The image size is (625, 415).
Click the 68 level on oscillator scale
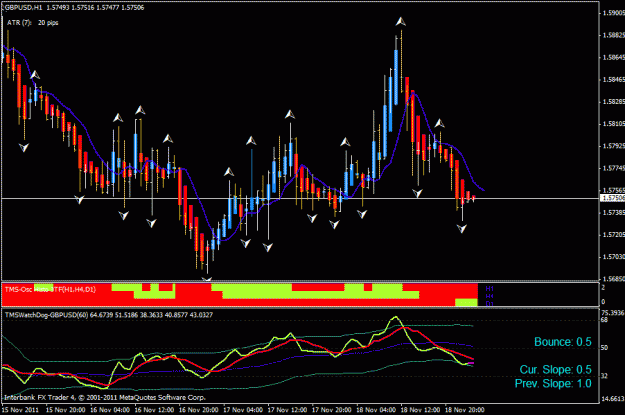point(604,320)
